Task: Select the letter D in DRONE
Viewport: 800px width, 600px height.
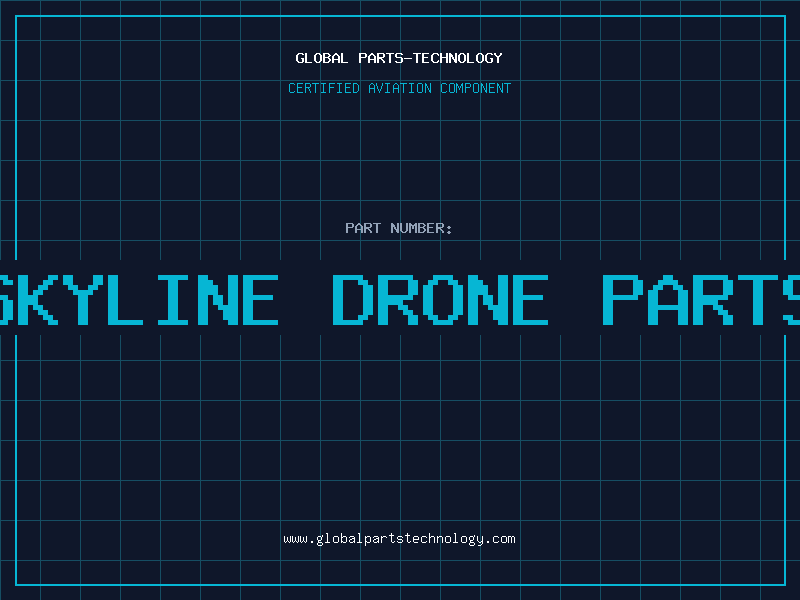Action: coord(351,299)
